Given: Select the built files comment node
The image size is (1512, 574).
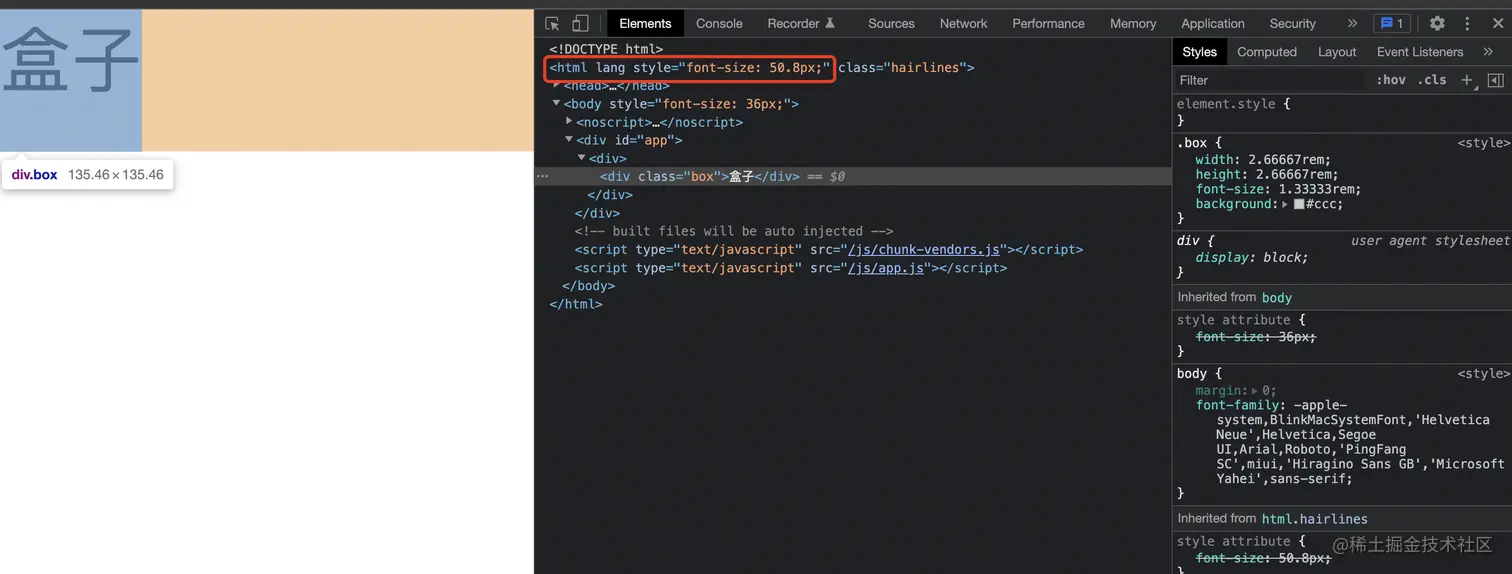Looking at the screenshot, I should [x=734, y=231].
